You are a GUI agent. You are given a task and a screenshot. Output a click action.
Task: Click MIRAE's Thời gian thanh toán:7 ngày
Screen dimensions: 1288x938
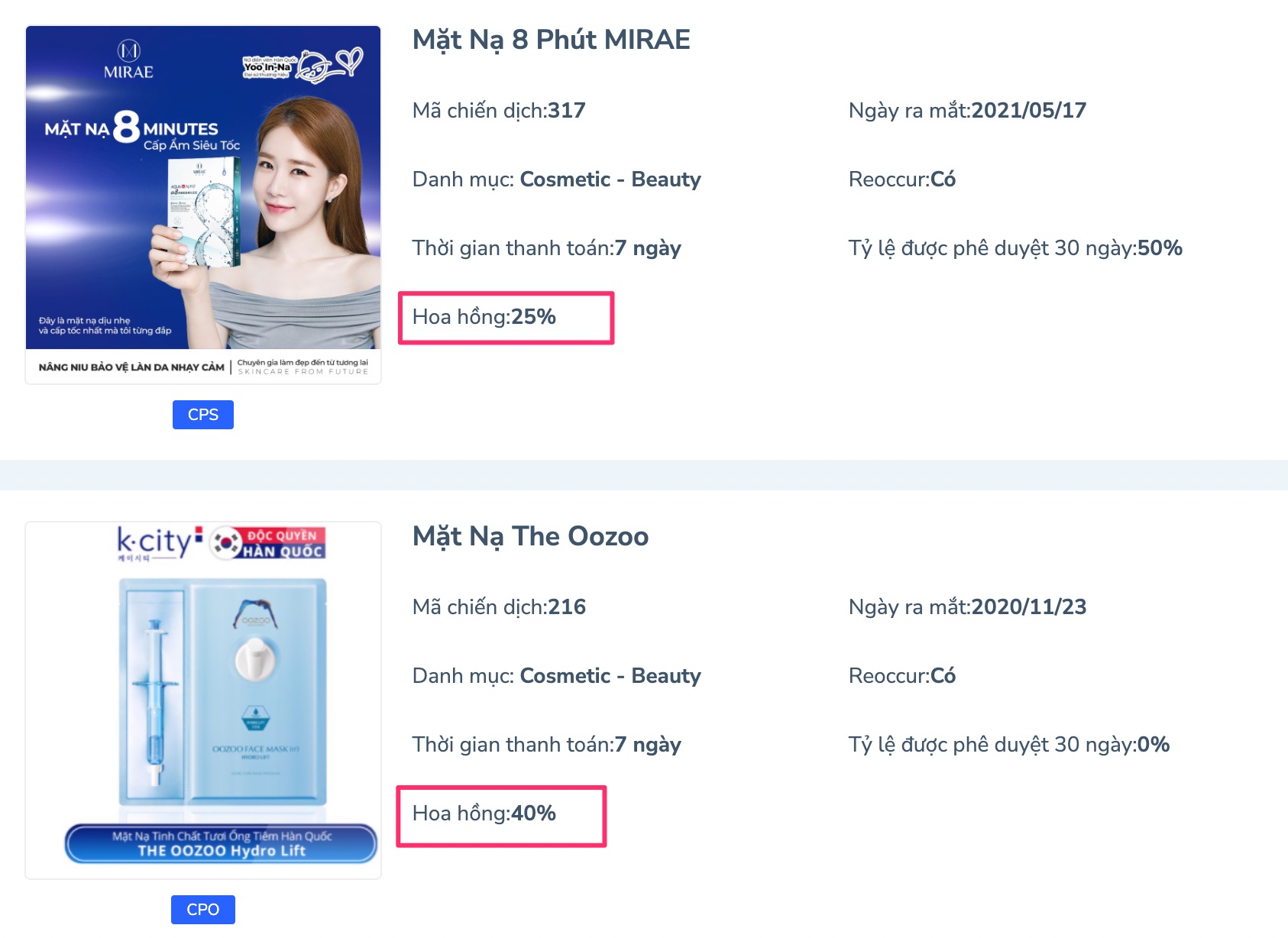(x=547, y=248)
